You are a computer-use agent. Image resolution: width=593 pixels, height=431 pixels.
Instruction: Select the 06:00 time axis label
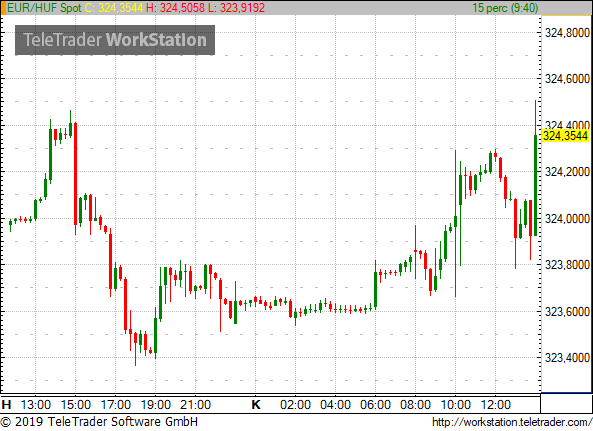[375, 405]
